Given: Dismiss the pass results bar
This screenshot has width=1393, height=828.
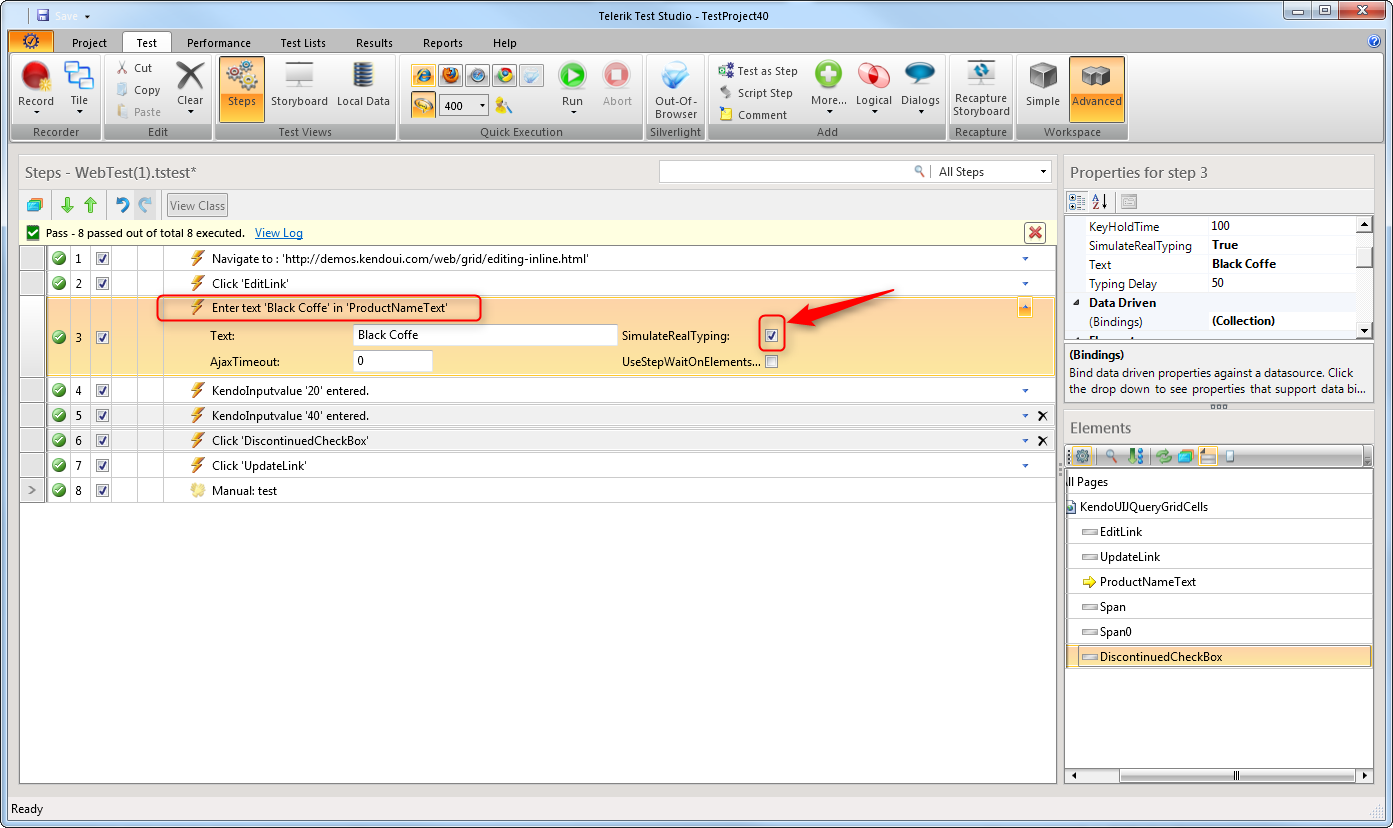Looking at the screenshot, I should click(1035, 233).
